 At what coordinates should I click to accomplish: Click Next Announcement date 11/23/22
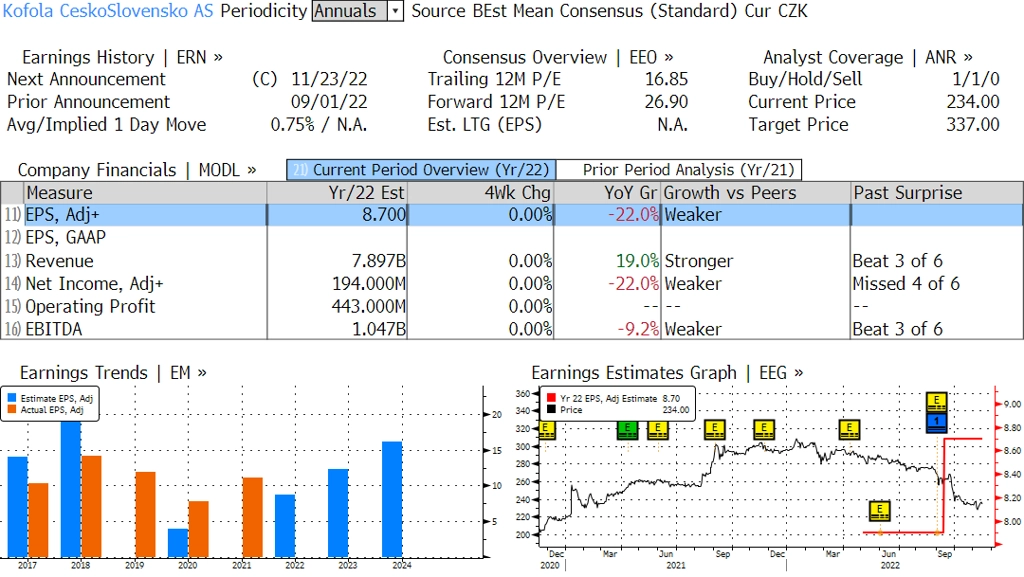(329, 79)
